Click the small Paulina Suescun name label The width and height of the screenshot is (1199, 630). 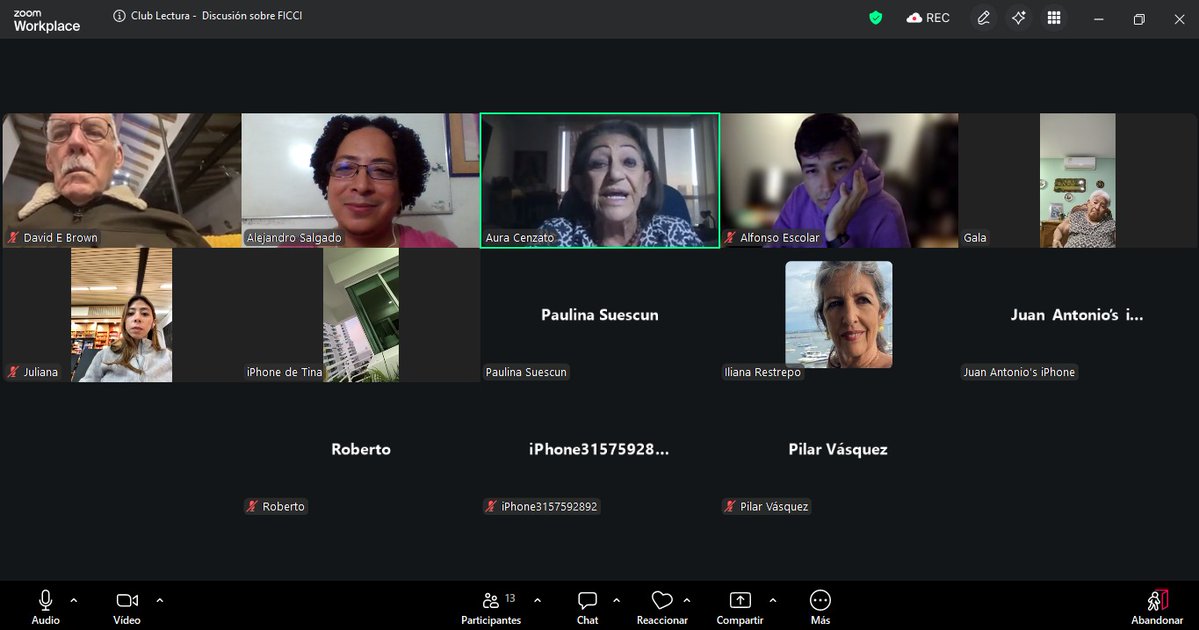[526, 372]
